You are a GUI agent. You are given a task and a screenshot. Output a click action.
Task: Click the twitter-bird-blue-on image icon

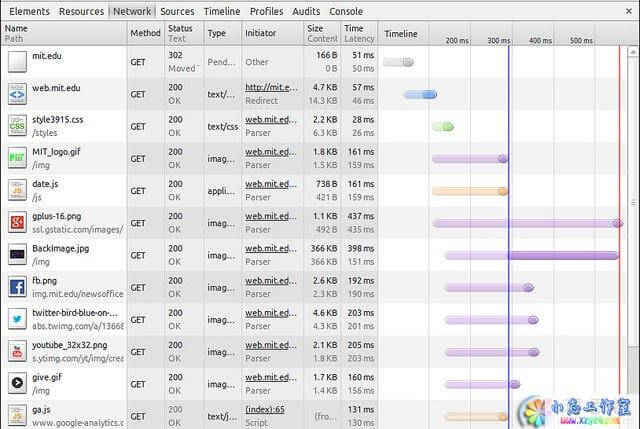coord(17,320)
